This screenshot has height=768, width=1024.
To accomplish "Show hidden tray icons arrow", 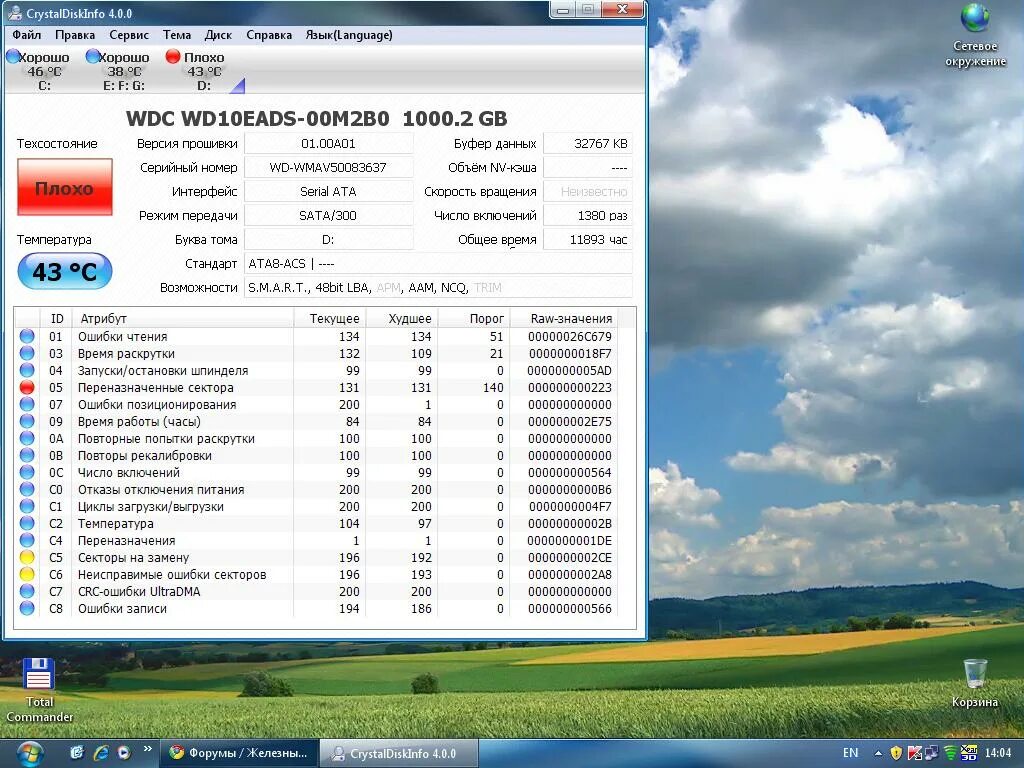I will pos(878,753).
